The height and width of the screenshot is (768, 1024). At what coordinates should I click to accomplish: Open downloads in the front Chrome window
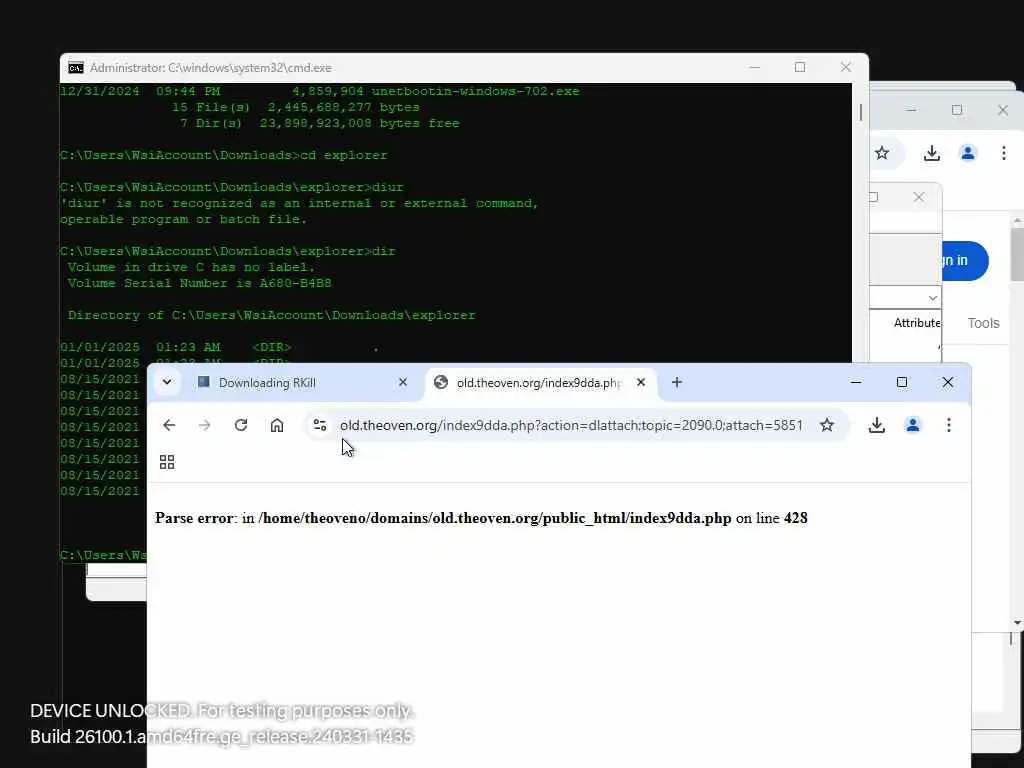(x=876, y=425)
